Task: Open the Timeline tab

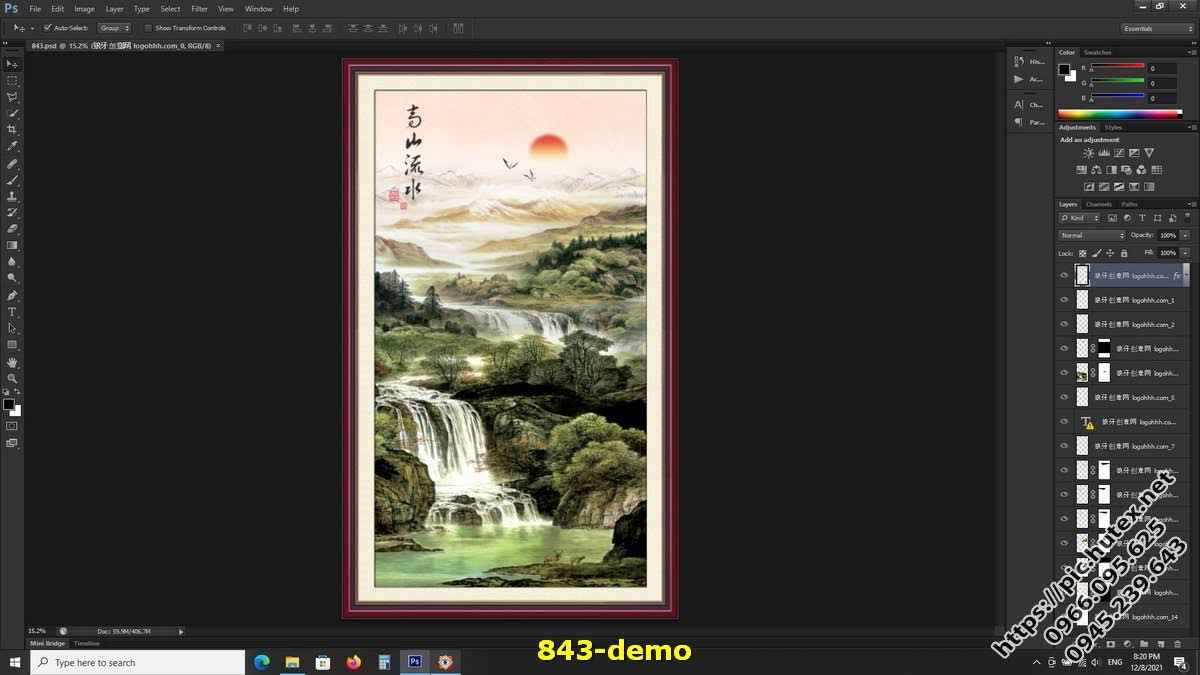Action: [x=86, y=643]
